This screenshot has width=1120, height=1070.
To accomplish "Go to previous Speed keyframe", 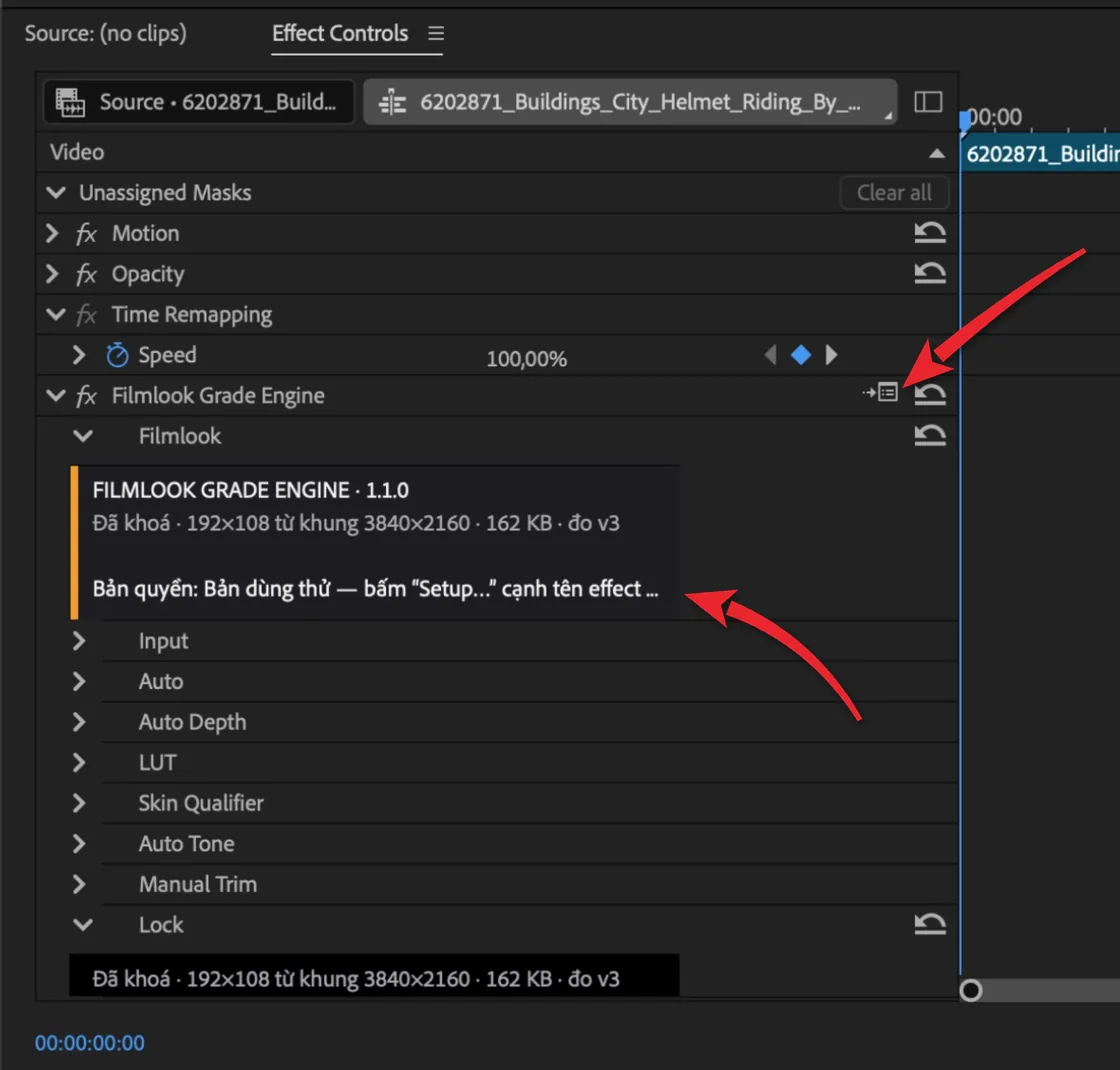I will [770, 355].
